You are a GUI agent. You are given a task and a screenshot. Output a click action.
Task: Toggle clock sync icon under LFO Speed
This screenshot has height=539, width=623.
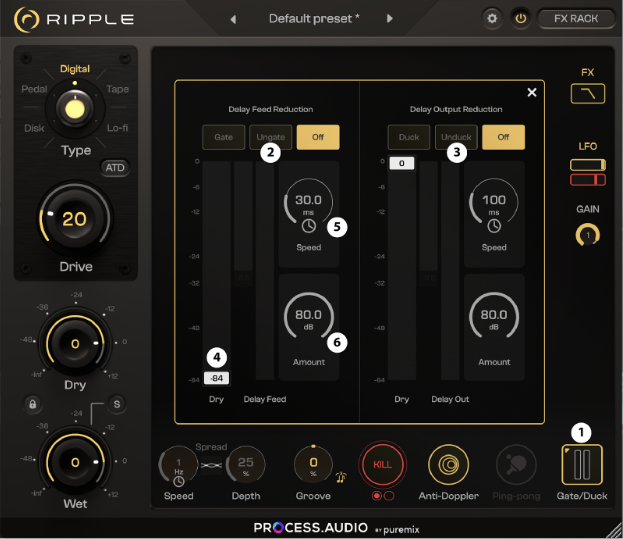coord(179,481)
